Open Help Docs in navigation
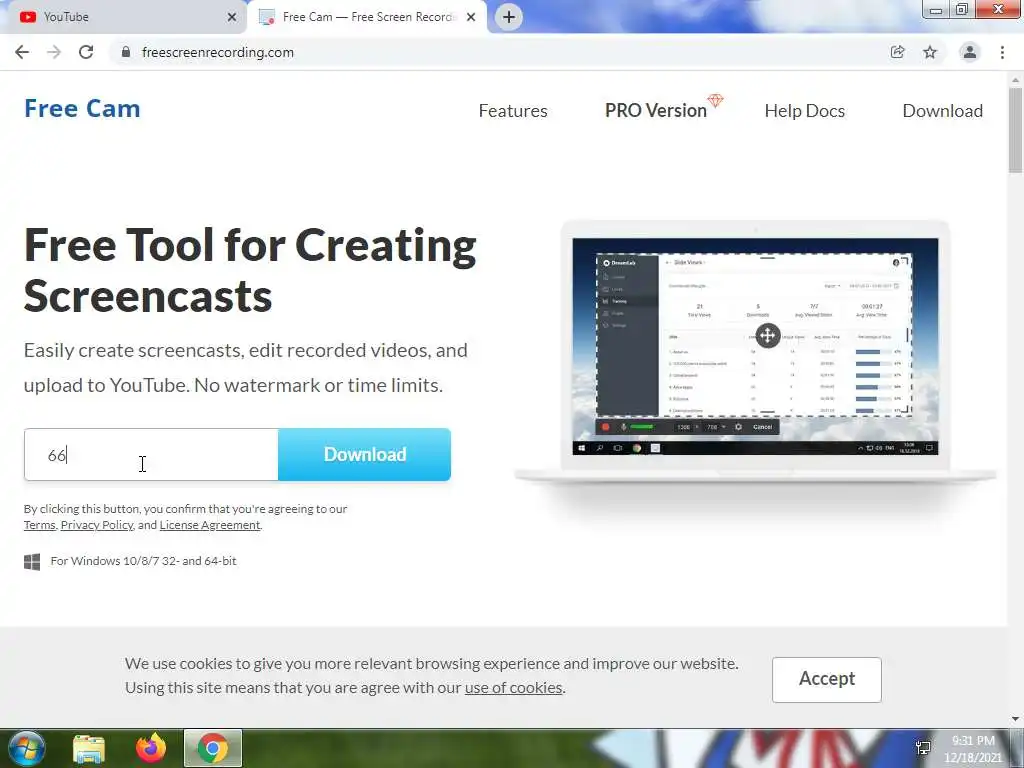The image size is (1024, 768). tap(805, 111)
